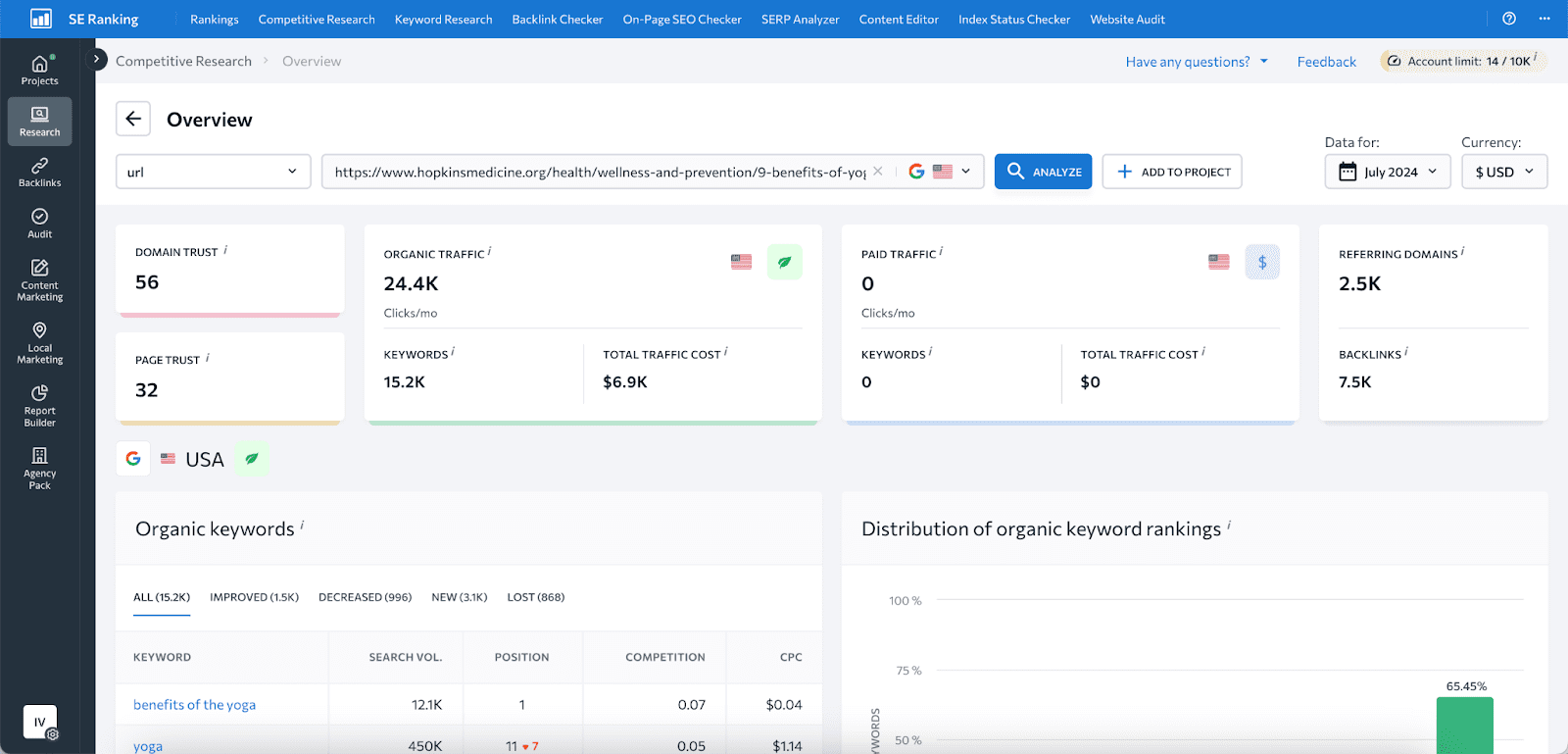Screen dimensions: 1568x754
Task: Click the Feedback link
Action: [1327, 62]
